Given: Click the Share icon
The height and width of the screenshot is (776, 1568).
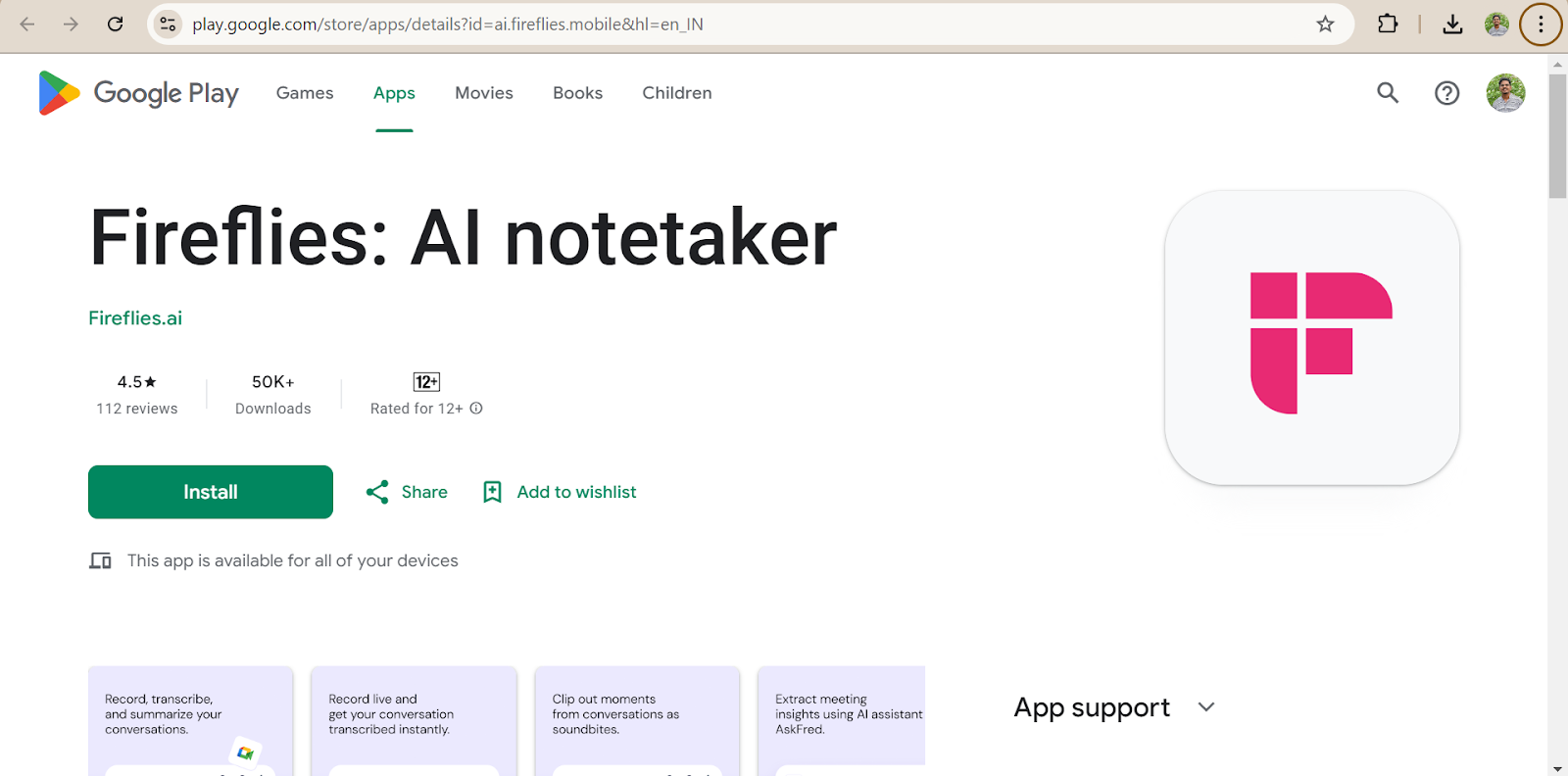Looking at the screenshot, I should click(377, 492).
